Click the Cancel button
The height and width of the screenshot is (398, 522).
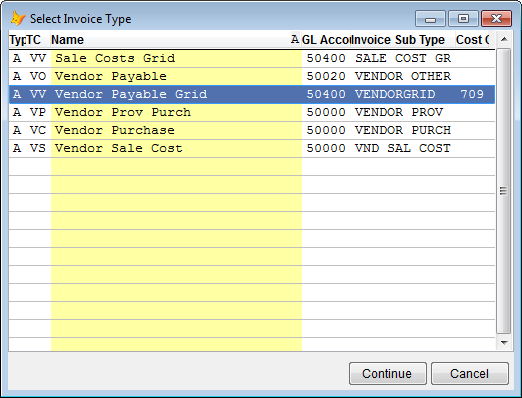click(x=470, y=373)
